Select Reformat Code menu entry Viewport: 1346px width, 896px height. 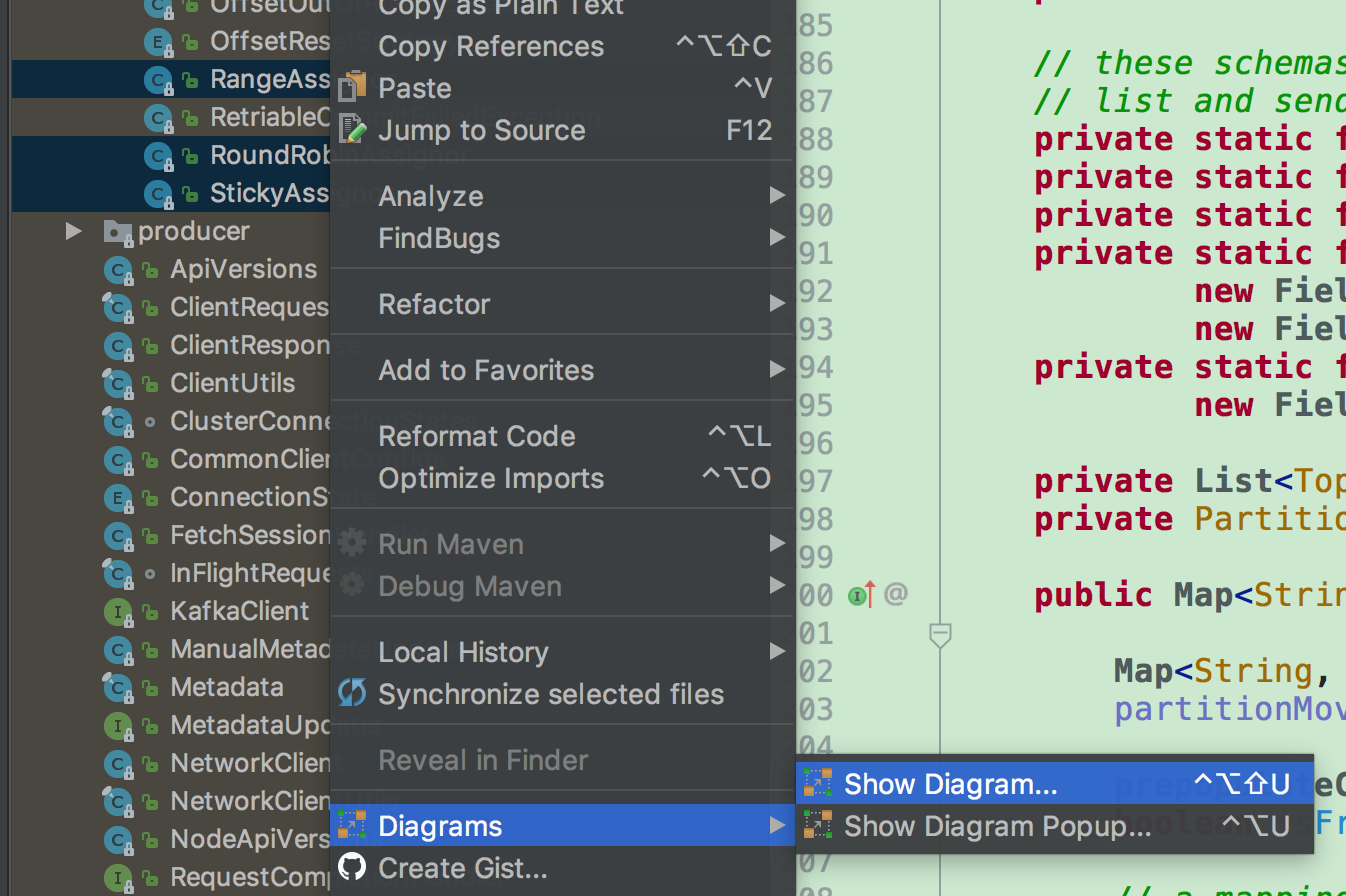(562, 436)
